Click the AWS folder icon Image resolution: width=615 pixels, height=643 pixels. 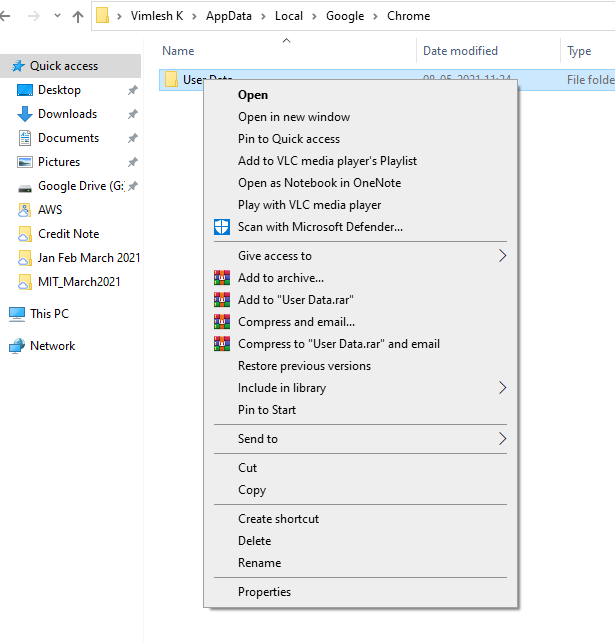[x=25, y=210]
